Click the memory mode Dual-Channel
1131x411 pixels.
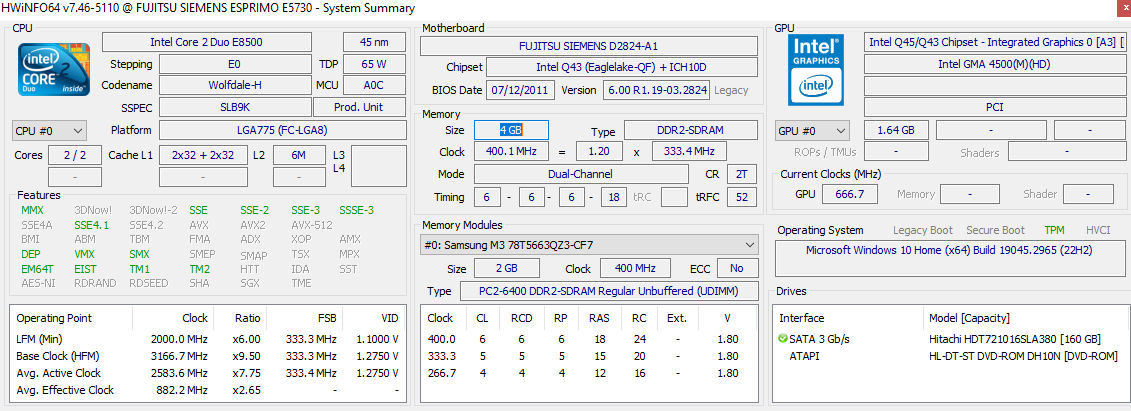coord(581,174)
